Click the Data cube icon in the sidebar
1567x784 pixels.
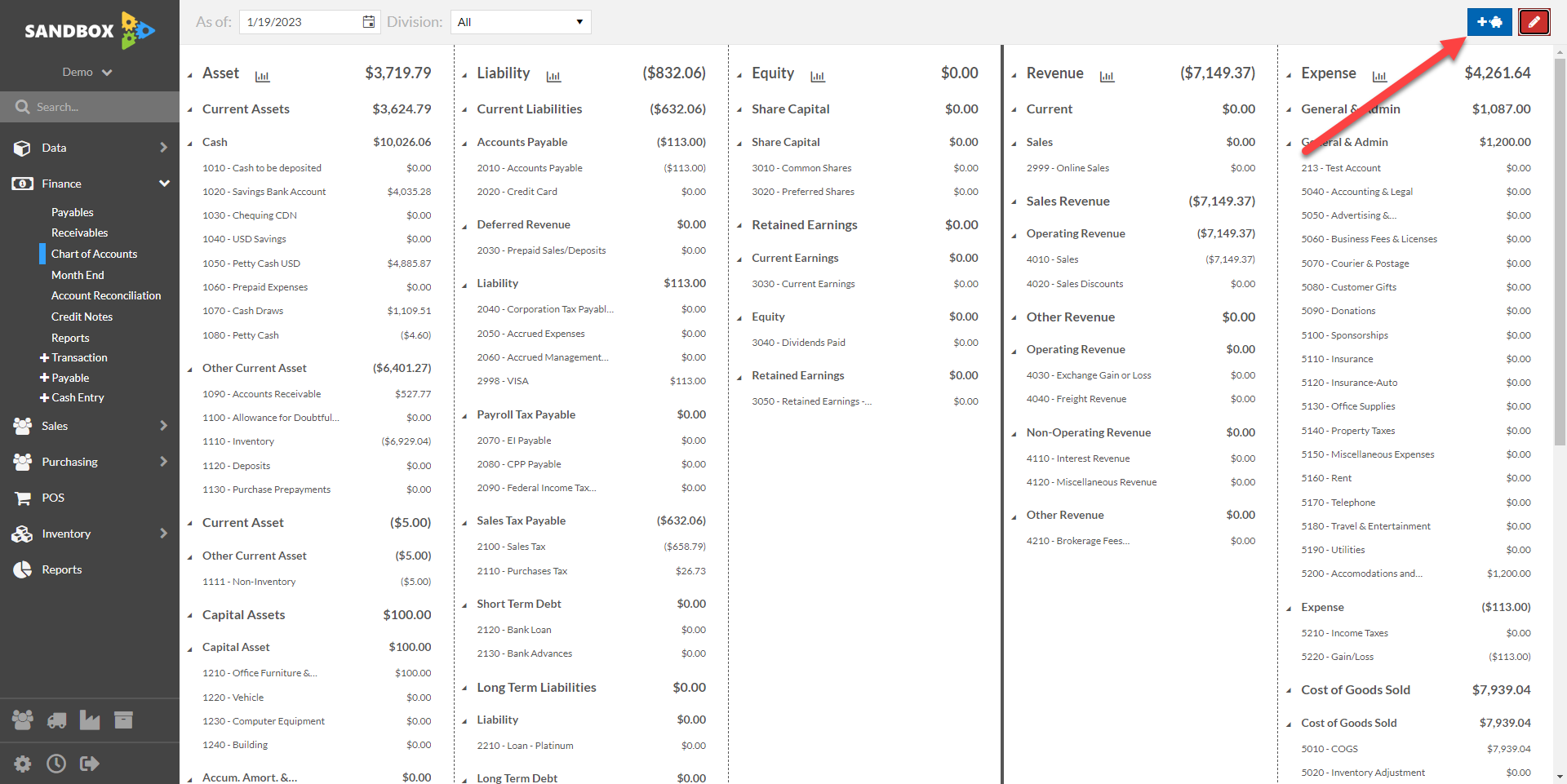pyautogui.click(x=22, y=148)
